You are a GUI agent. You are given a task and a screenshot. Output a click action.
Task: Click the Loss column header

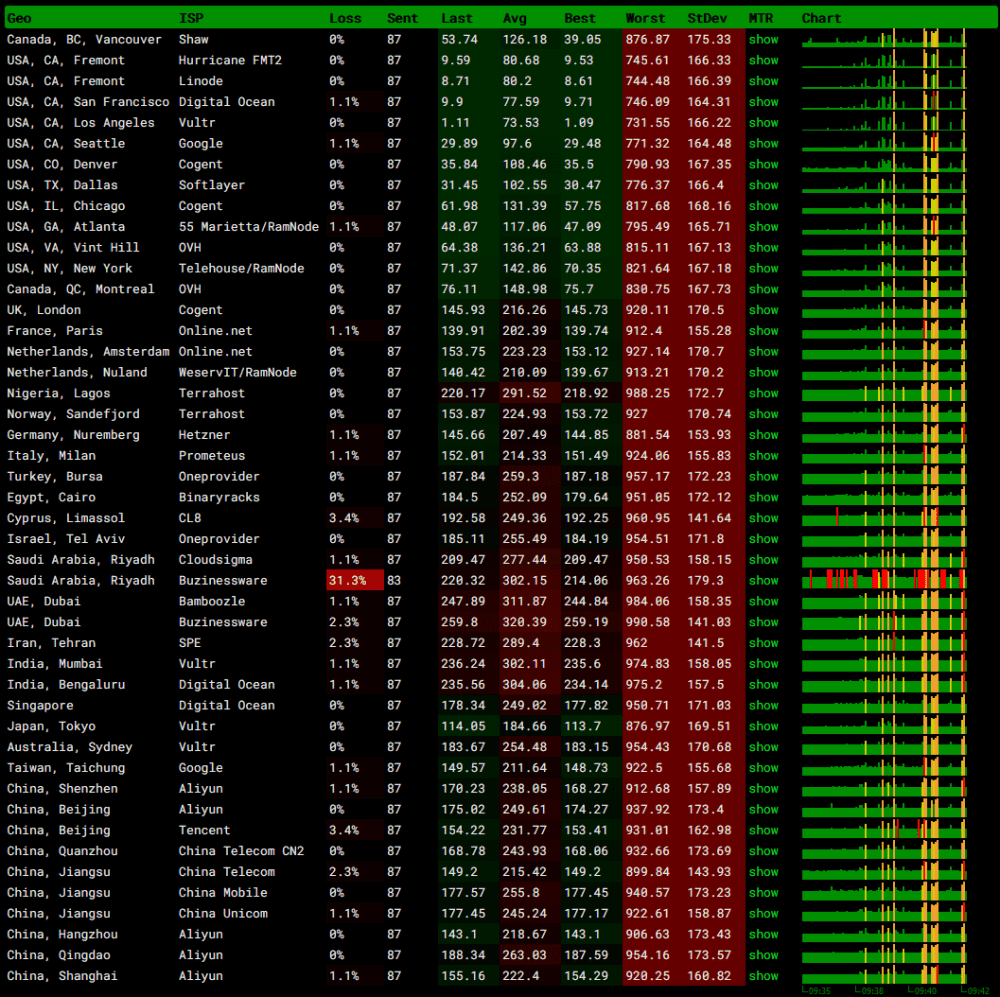click(x=346, y=18)
